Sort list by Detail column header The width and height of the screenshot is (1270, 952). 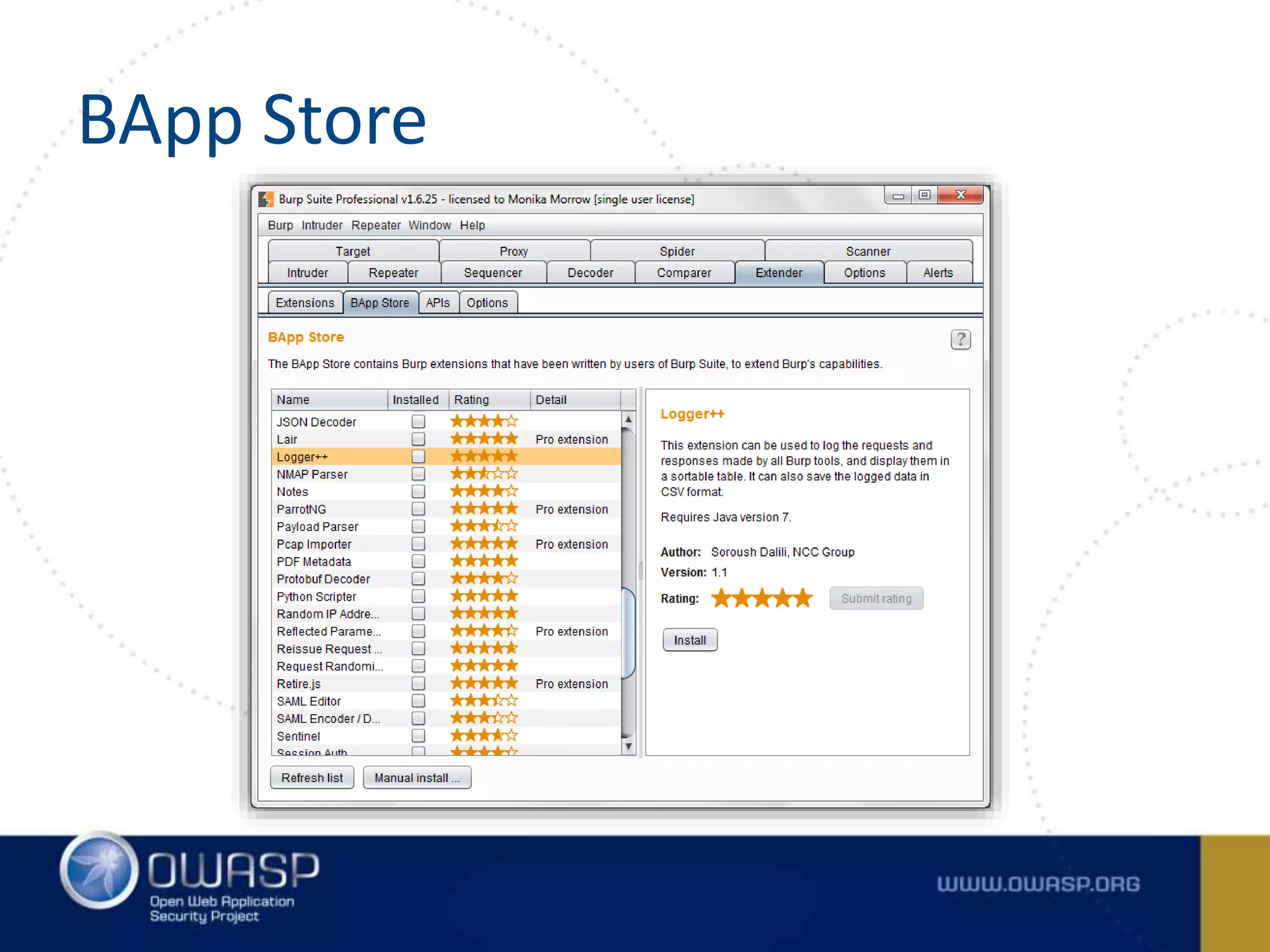click(x=575, y=400)
